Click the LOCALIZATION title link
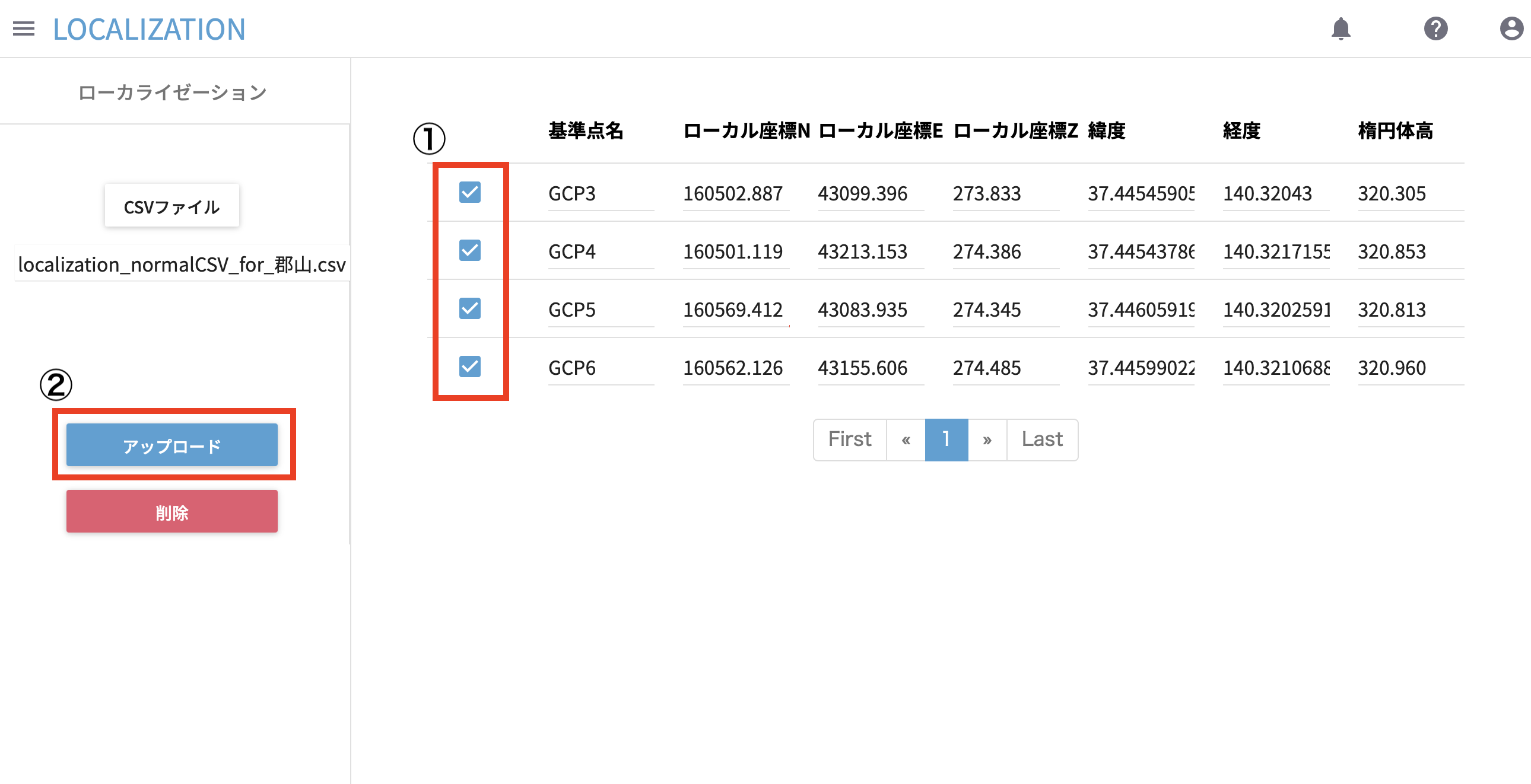 (x=149, y=29)
